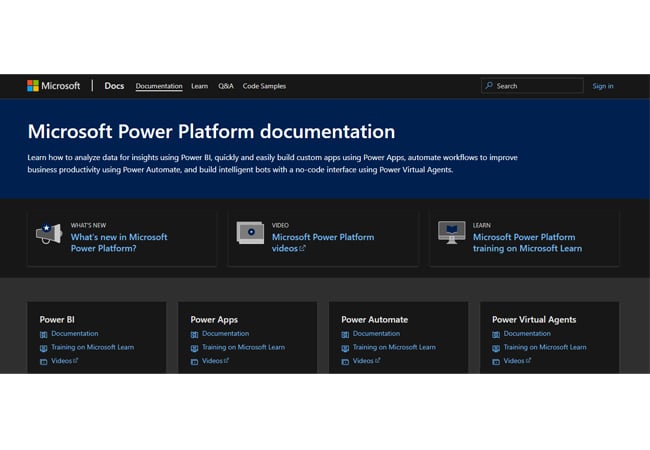Open Power Apps Documentation link
This screenshot has height=450, width=650.
point(226,334)
